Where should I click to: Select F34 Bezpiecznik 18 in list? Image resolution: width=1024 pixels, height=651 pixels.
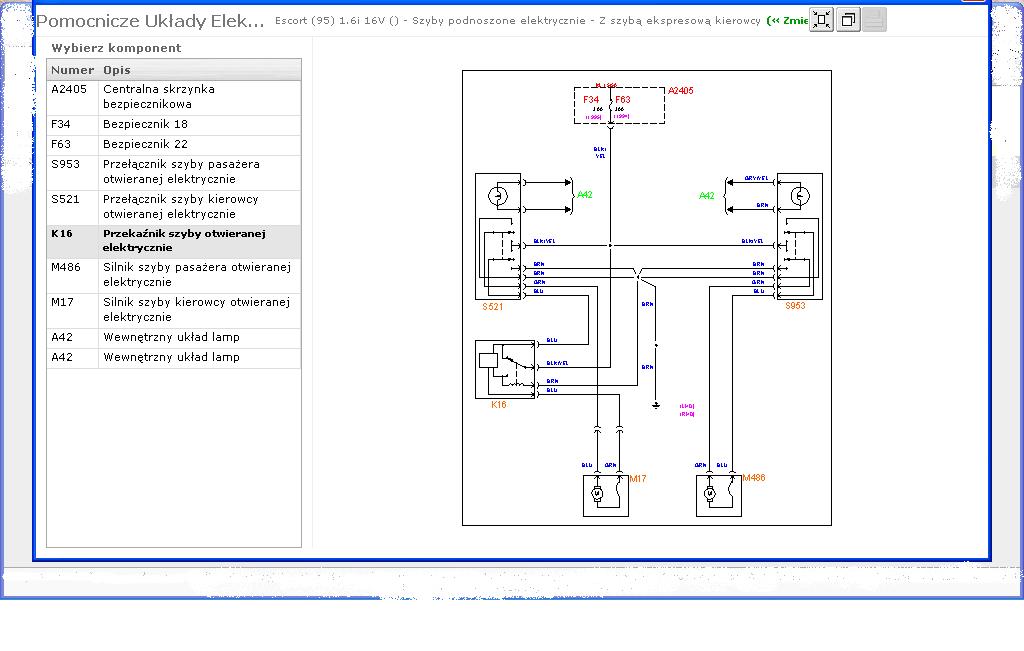pyautogui.click(x=173, y=125)
